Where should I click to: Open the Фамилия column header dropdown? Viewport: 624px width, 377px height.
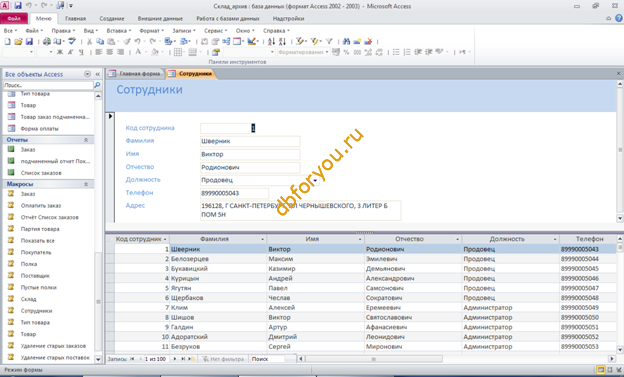tap(263, 239)
